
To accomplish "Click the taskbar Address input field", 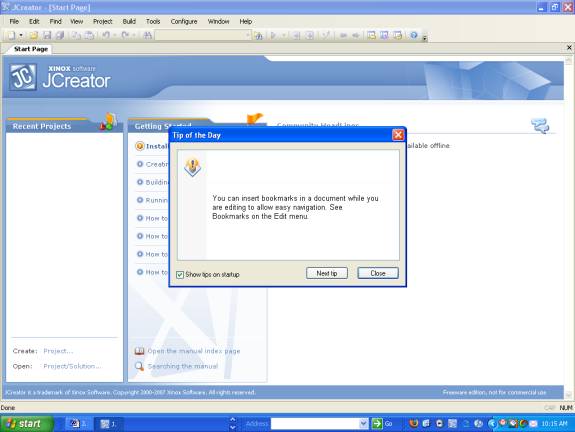I will pos(315,424).
